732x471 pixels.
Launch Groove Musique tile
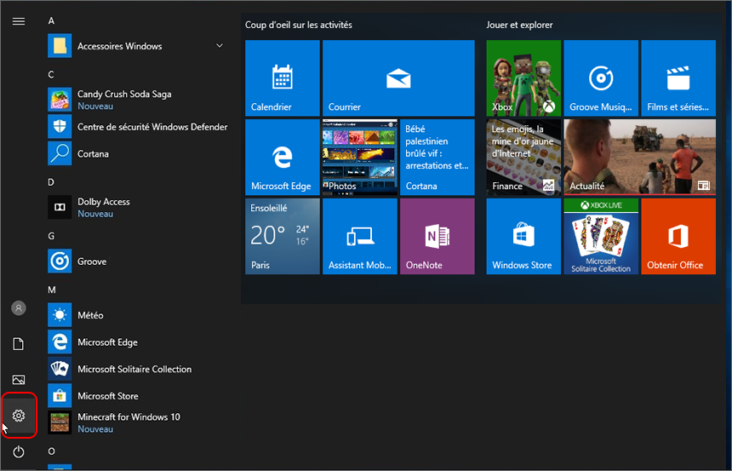[x=601, y=78]
